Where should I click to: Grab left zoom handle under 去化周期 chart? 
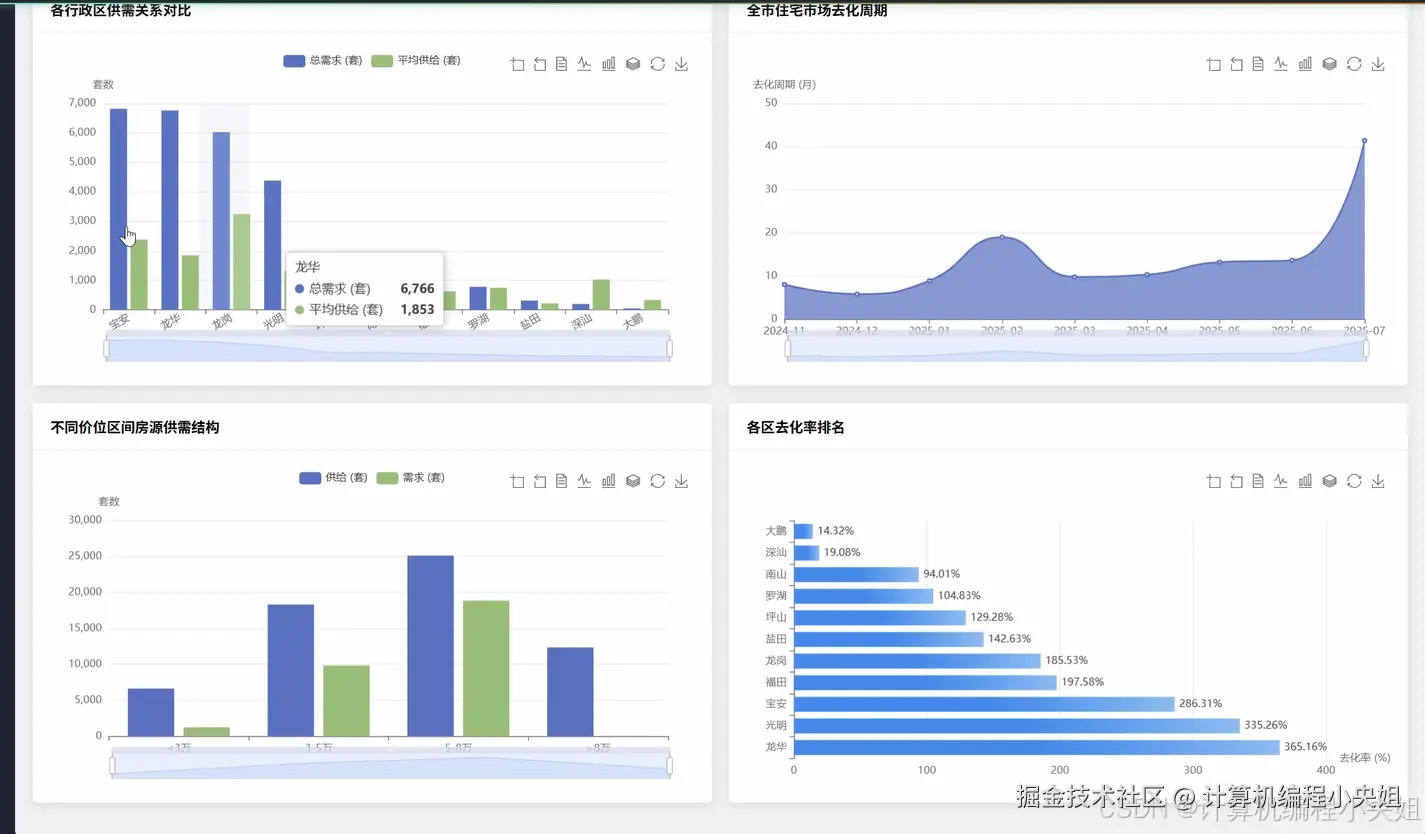click(788, 348)
